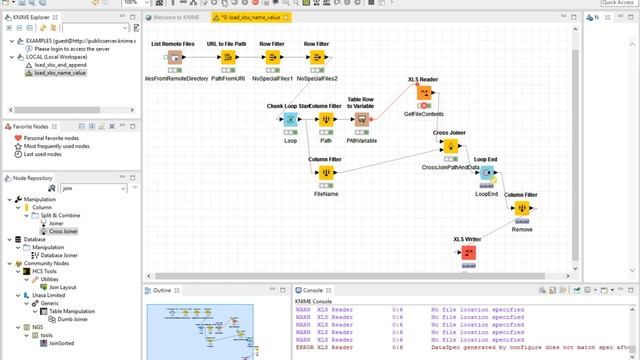
Task: Collapse the Split & Combine folder
Action: click(27, 215)
